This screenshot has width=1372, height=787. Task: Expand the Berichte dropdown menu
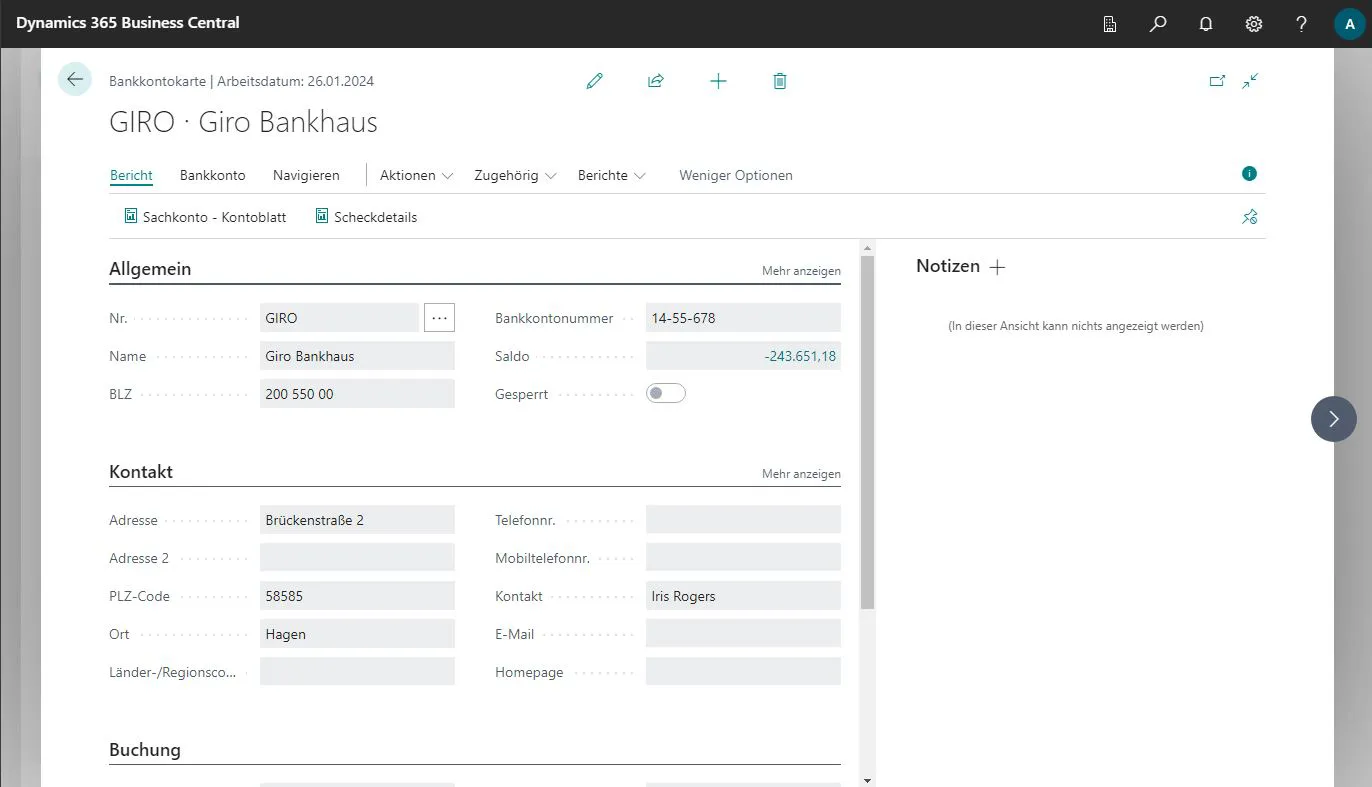(612, 175)
